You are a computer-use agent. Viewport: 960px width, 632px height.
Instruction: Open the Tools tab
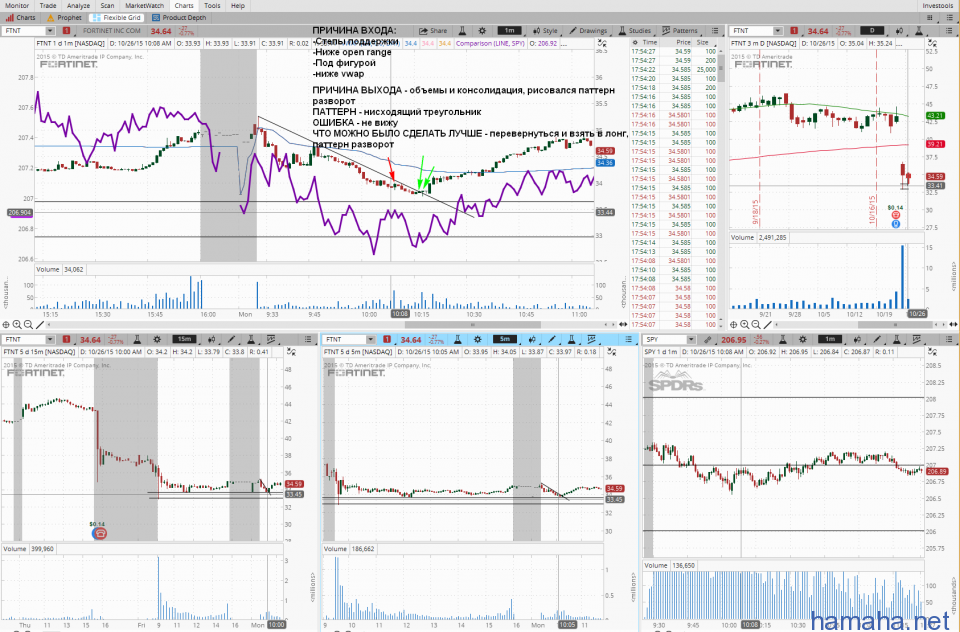click(x=212, y=6)
